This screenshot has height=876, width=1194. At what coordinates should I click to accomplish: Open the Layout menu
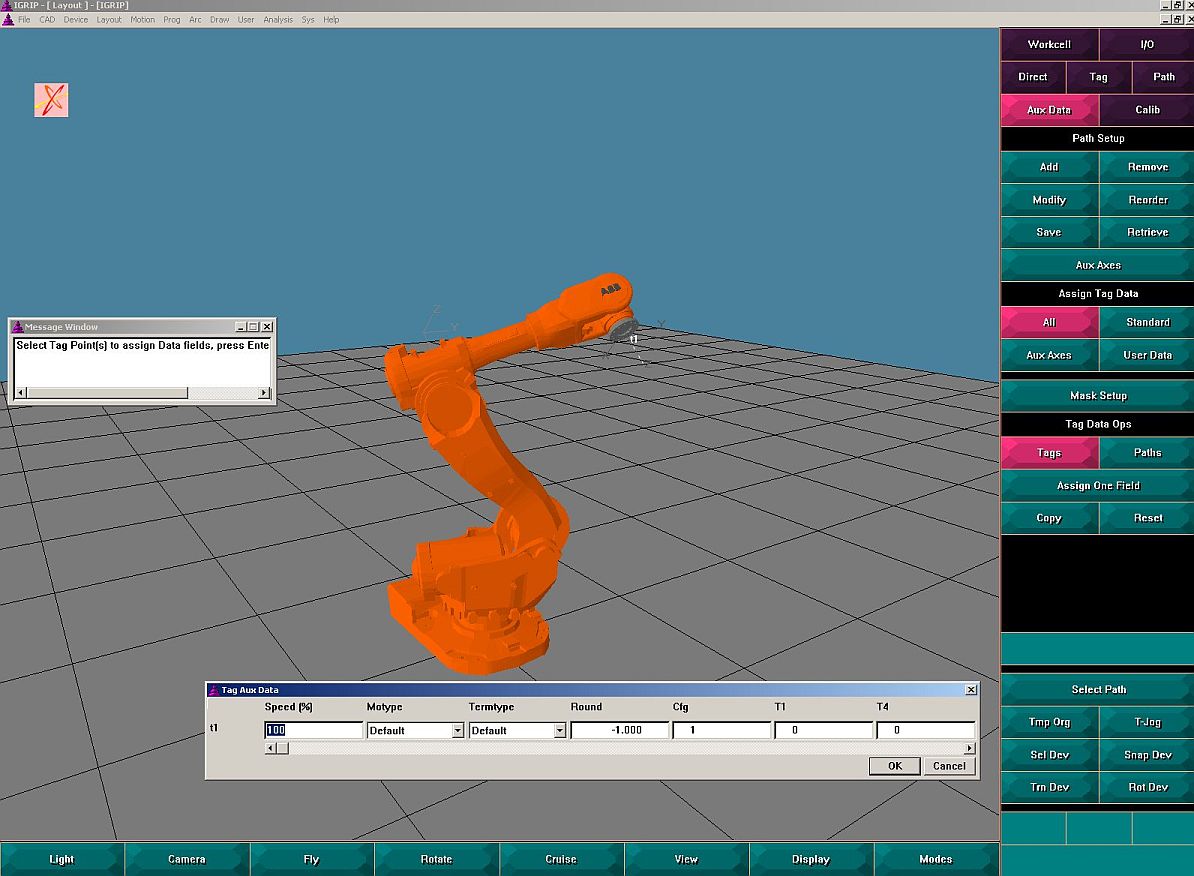point(109,20)
